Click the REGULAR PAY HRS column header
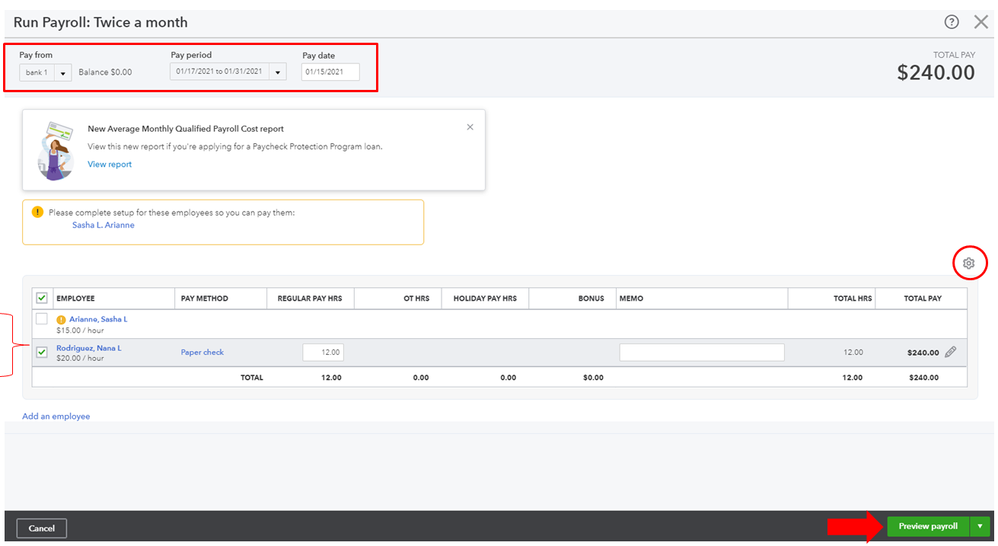 point(309,298)
